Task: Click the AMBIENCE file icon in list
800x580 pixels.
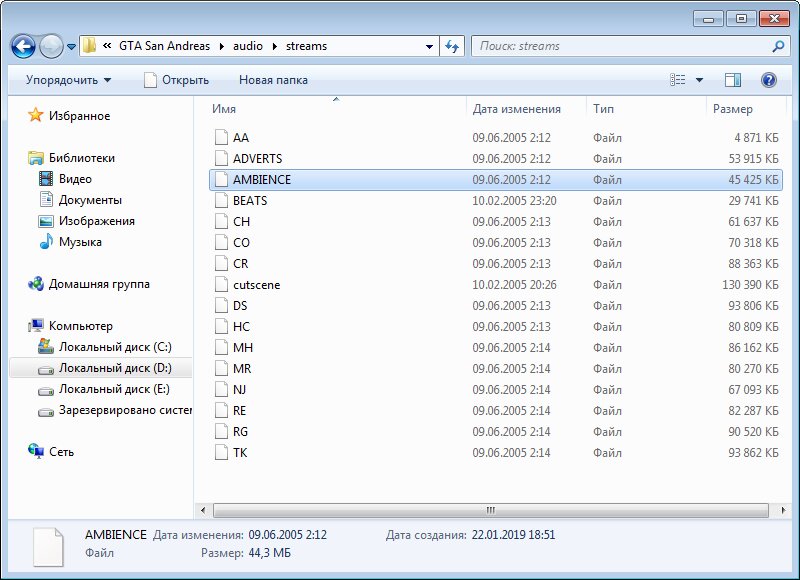Action: 221,179
